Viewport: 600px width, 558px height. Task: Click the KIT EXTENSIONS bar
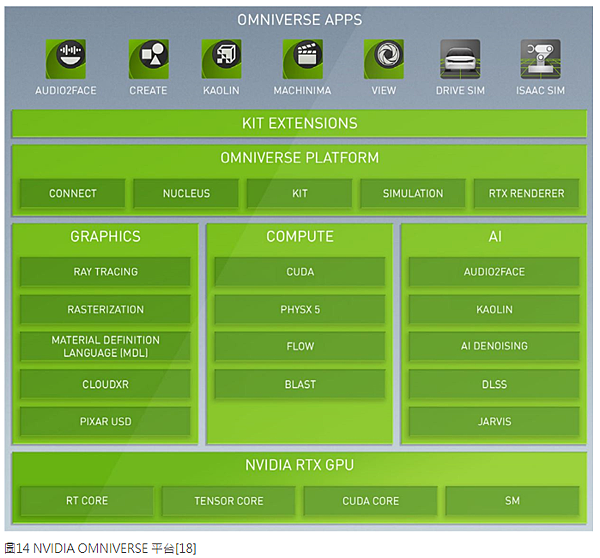click(299, 124)
